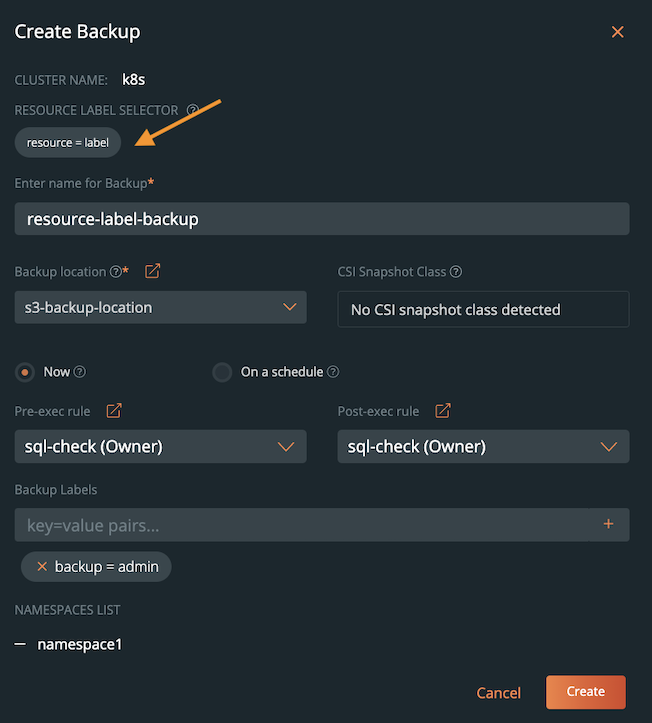The width and height of the screenshot is (652, 723).
Task: Click the backup name input field
Action: click(x=321, y=219)
